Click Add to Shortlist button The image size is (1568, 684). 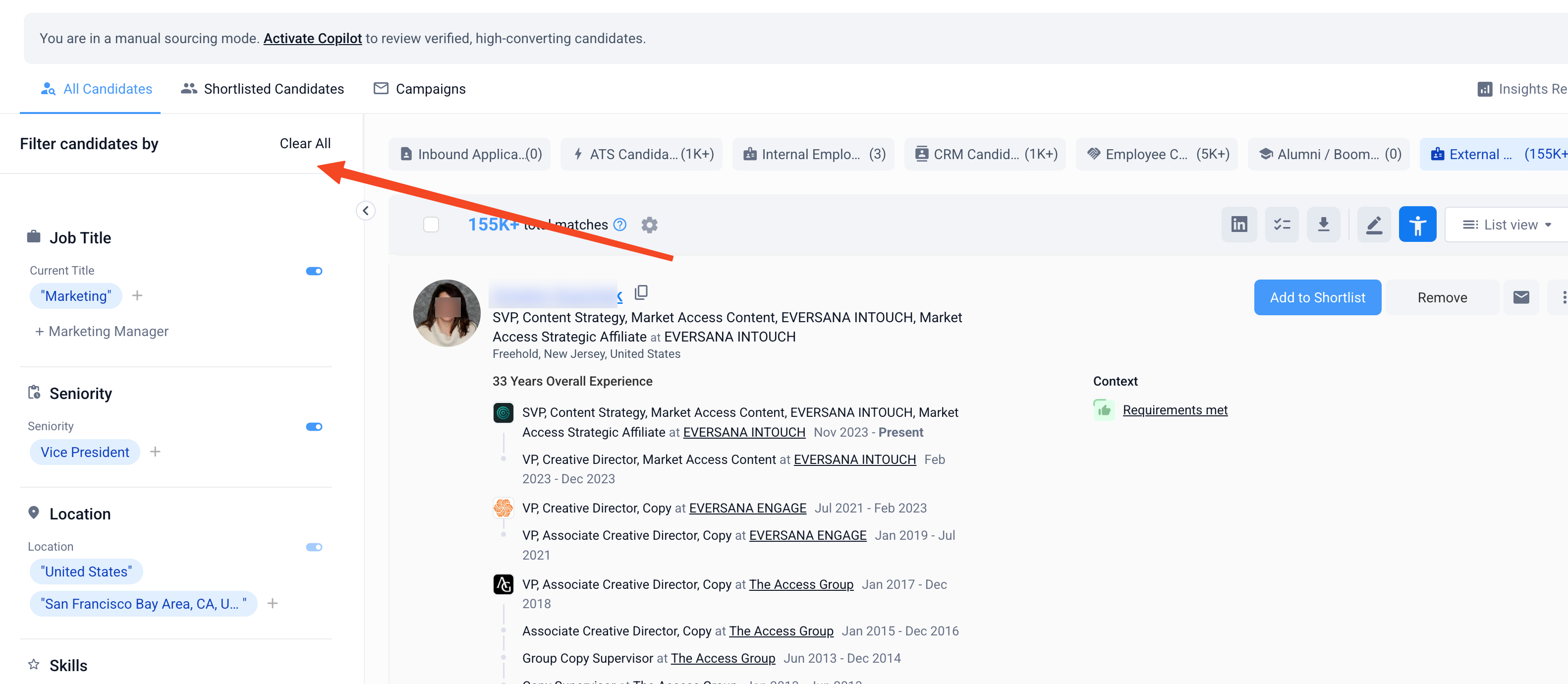click(1317, 297)
